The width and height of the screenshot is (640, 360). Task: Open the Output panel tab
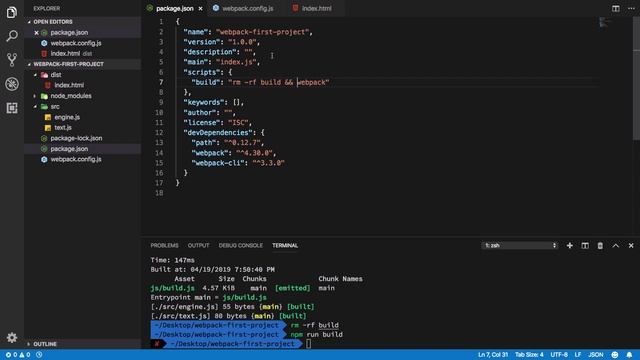click(198, 245)
